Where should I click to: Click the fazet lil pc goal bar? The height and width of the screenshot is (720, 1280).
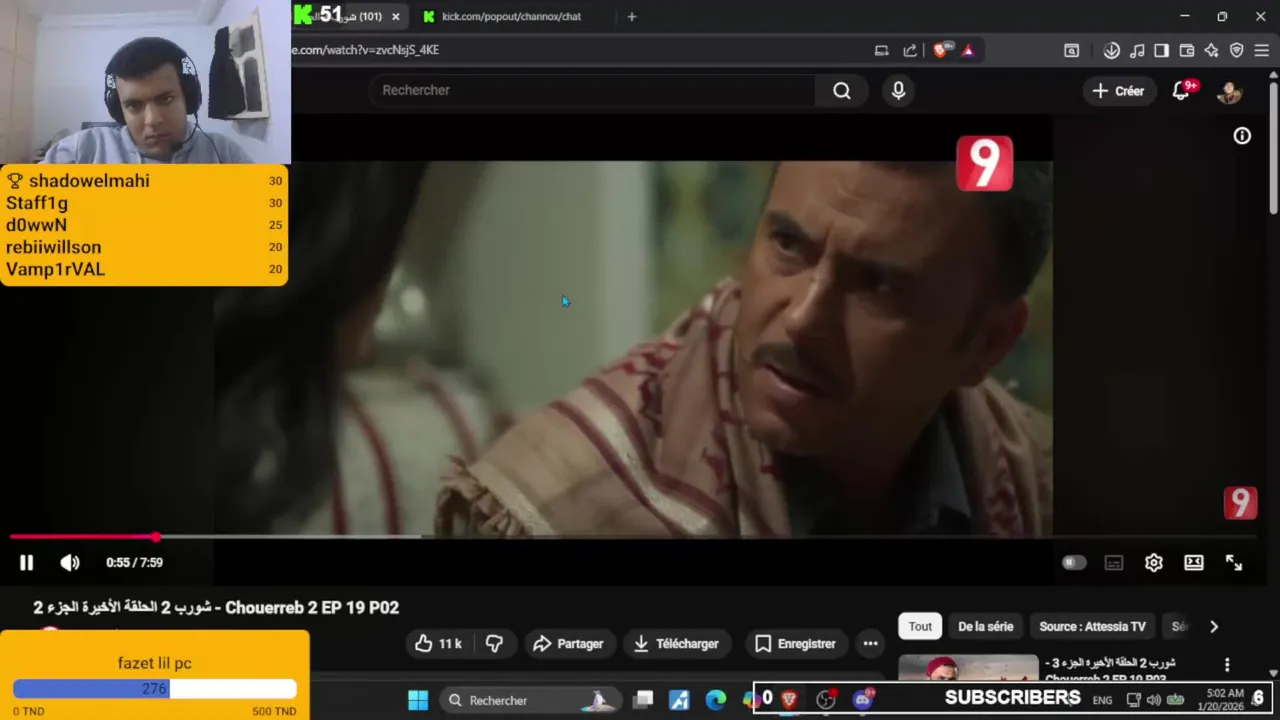tap(155, 688)
